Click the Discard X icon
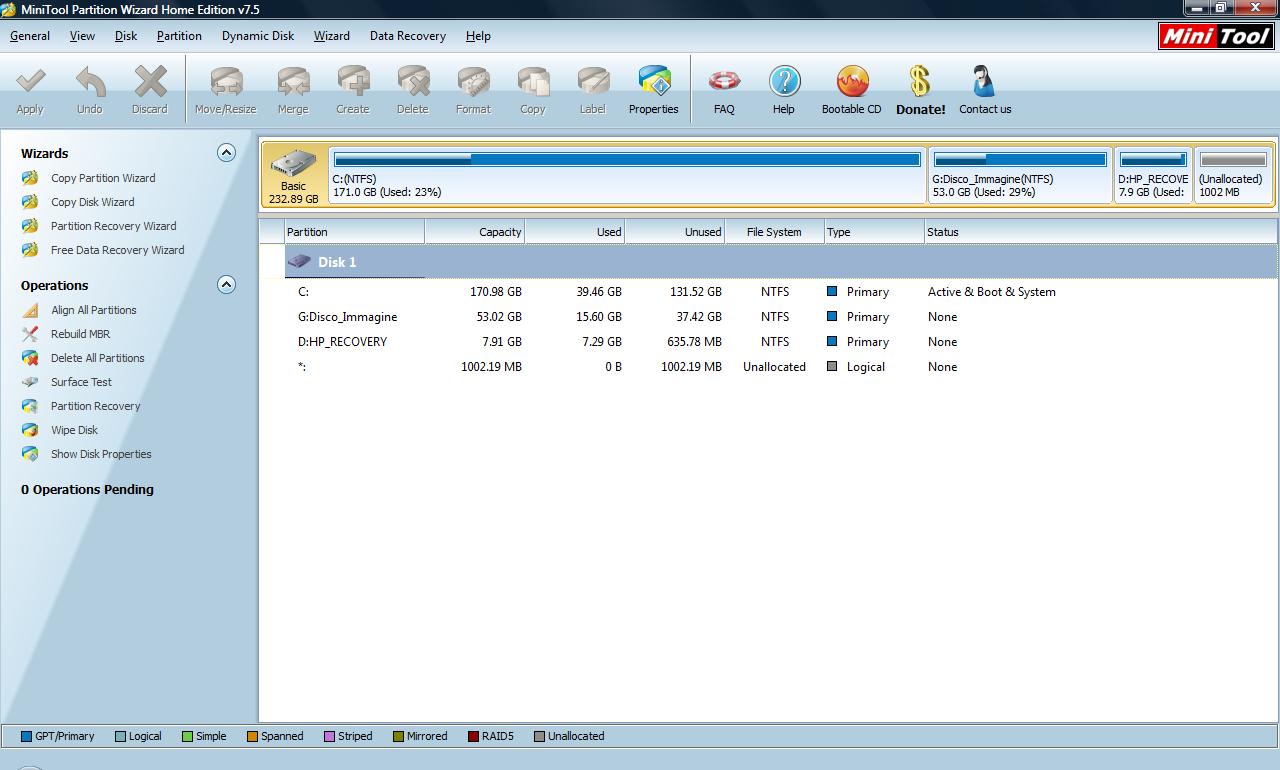1280x770 pixels. (x=150, y=81)
